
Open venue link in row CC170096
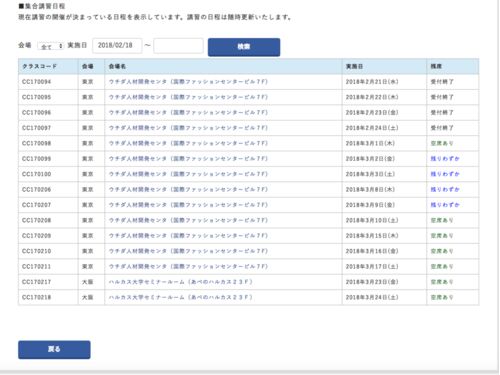click(x=188, y=112)
